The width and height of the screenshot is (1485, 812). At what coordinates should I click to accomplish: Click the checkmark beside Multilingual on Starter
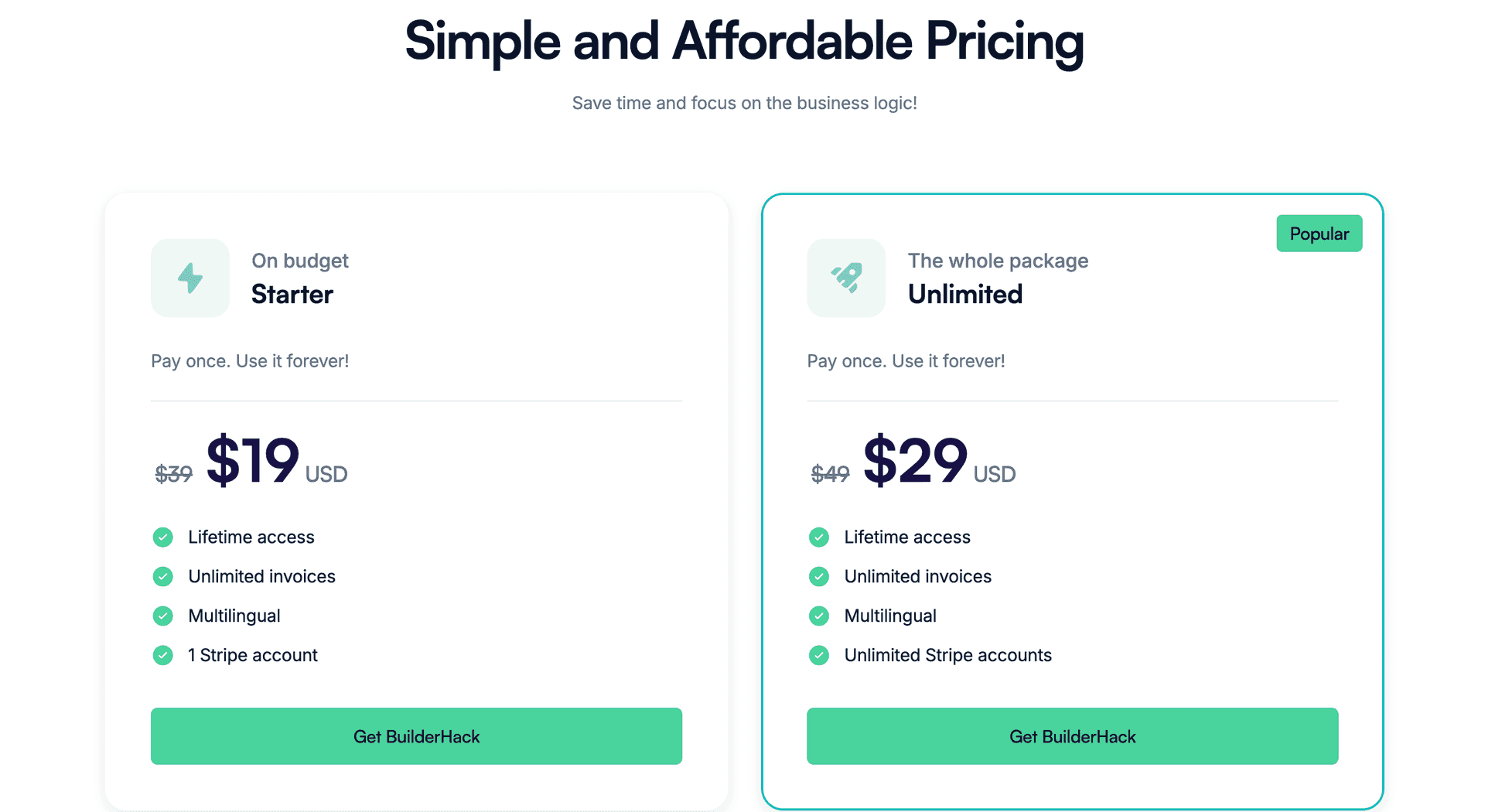pos(162,616)
